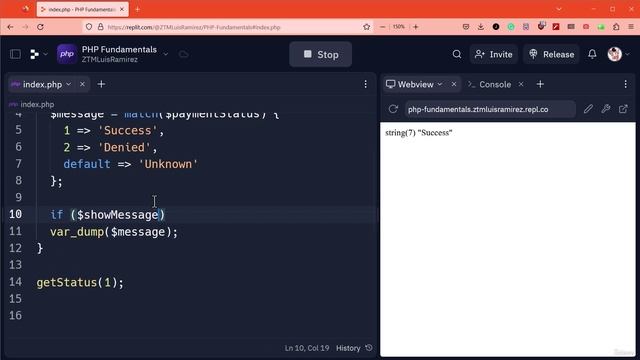640x360 pixels.
Task: Show site security lock icon info
Action: pyautogui.click(x=100, y=27)
